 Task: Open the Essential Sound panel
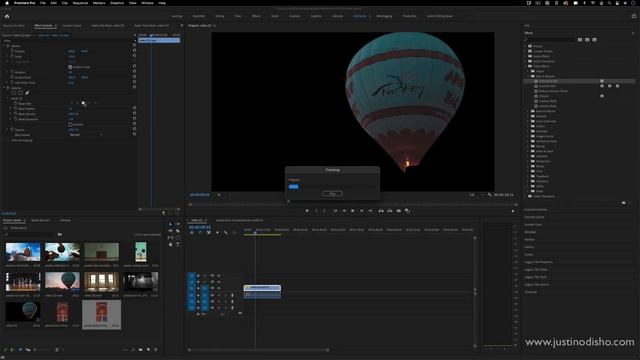534,217
